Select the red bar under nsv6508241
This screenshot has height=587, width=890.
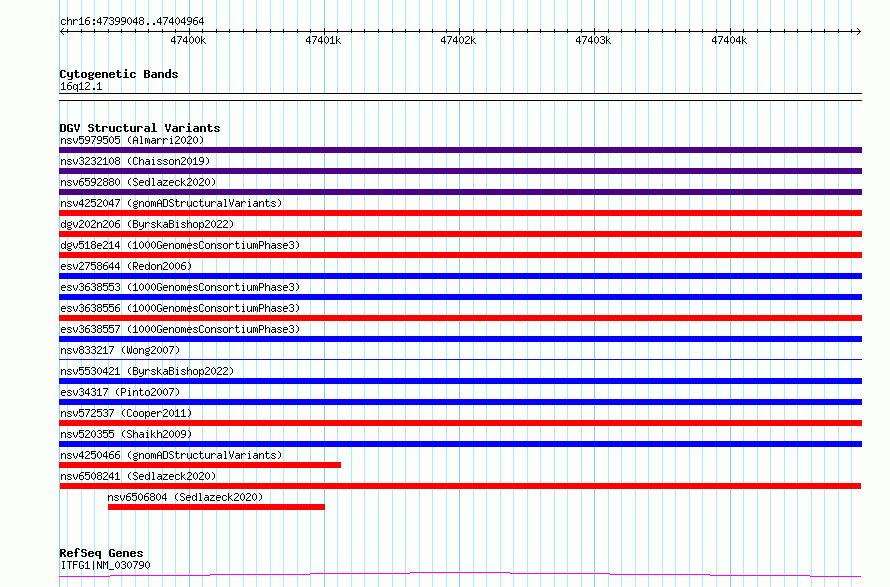460,486
